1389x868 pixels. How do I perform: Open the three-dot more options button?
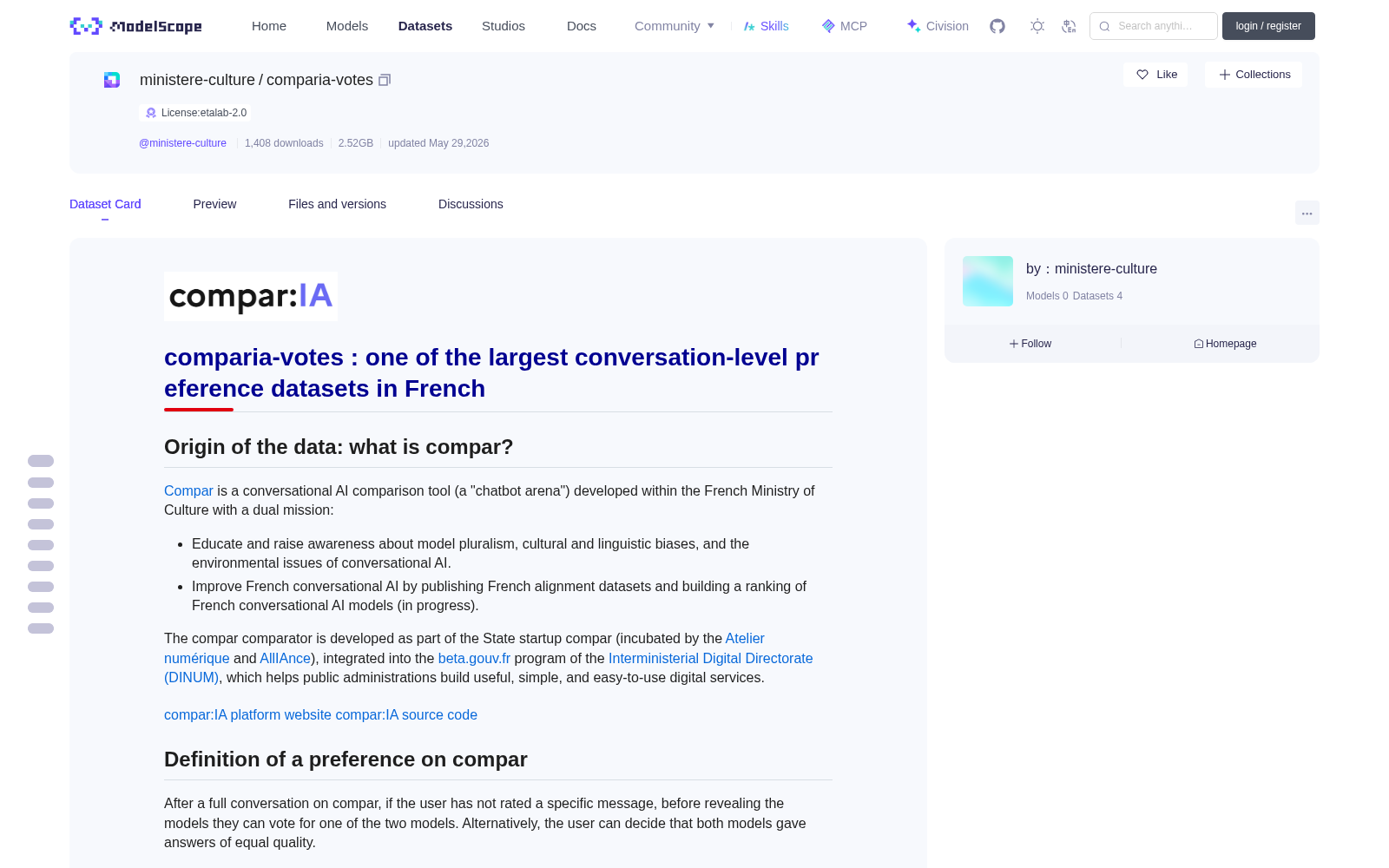(x=1307, y=213)
